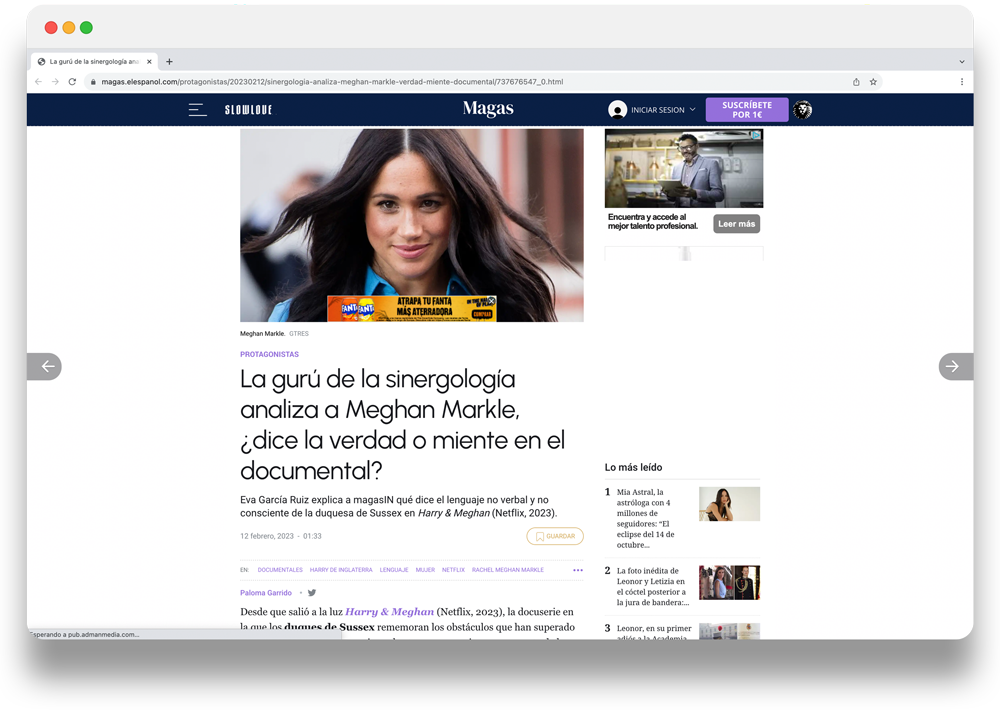Open a new tab with plus button

click(169, 62)
